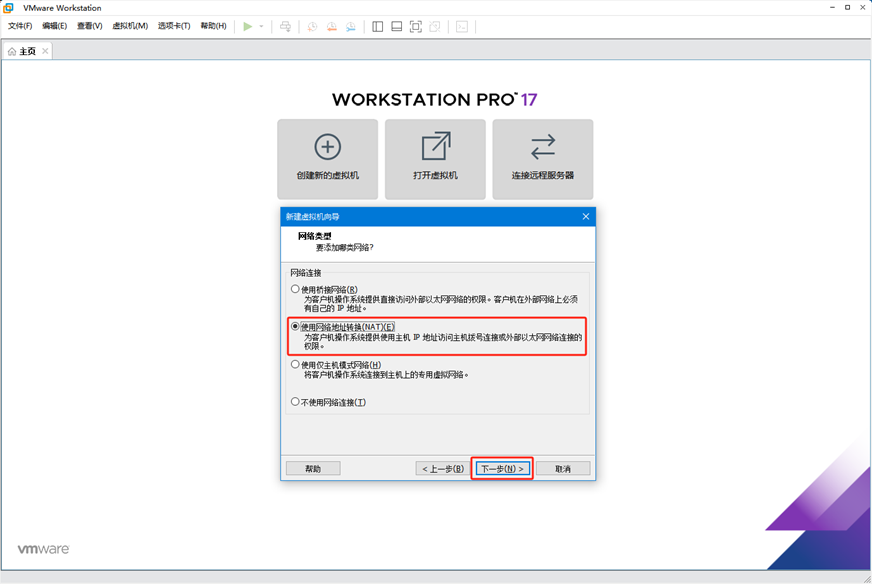Open the snapshot manager icon
This screenshot has height=584, width=872.
[x=351, y=26]
